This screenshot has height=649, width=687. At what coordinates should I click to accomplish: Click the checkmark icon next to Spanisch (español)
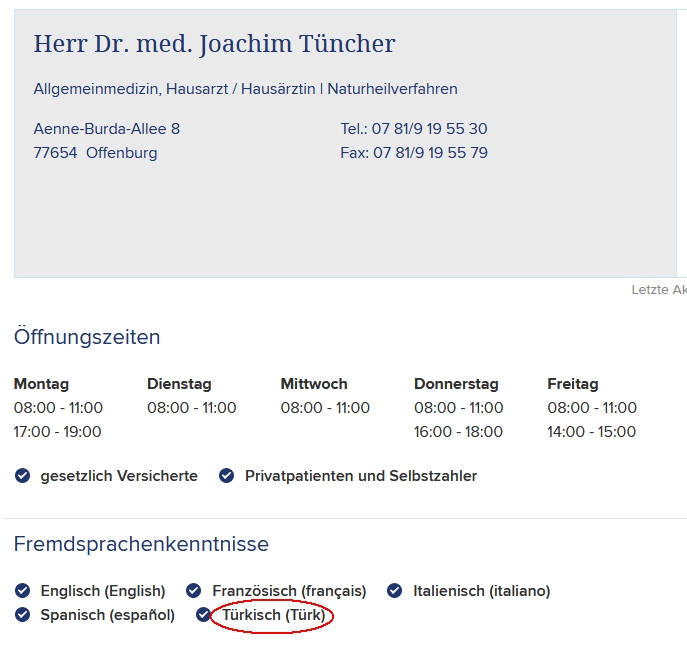pos(22,615)
